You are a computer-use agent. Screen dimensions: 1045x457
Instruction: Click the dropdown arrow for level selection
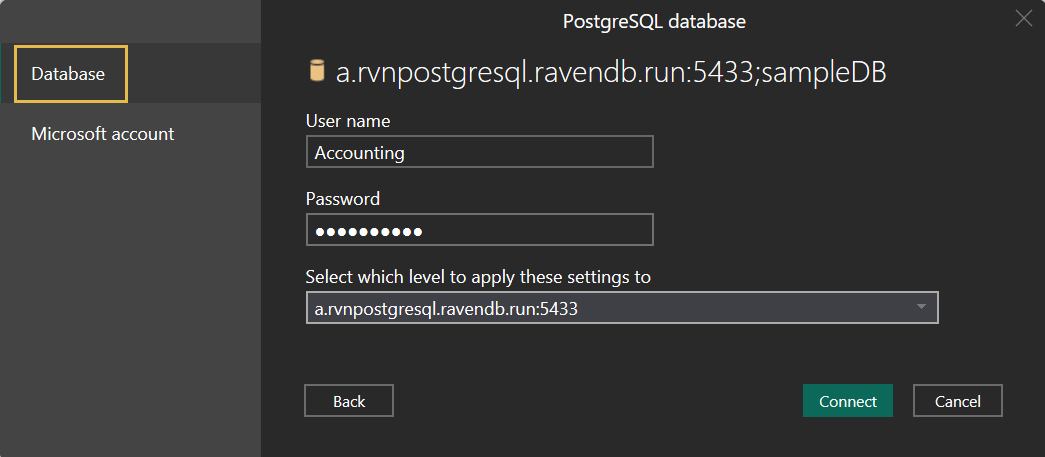click(x=921, y=307)
